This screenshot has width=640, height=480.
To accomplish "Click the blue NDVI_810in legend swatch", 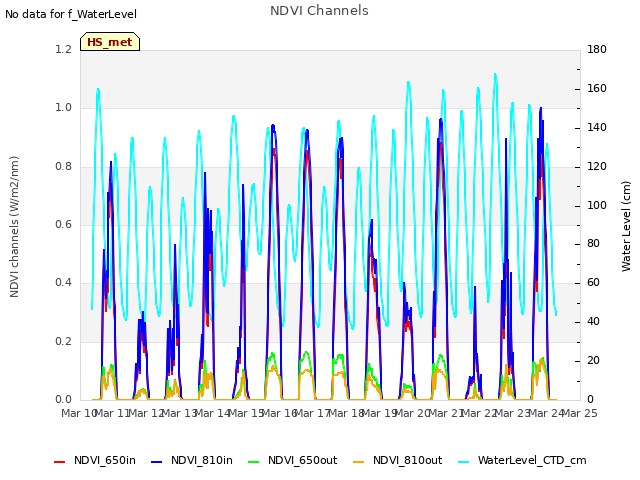I will click(157, 462).
